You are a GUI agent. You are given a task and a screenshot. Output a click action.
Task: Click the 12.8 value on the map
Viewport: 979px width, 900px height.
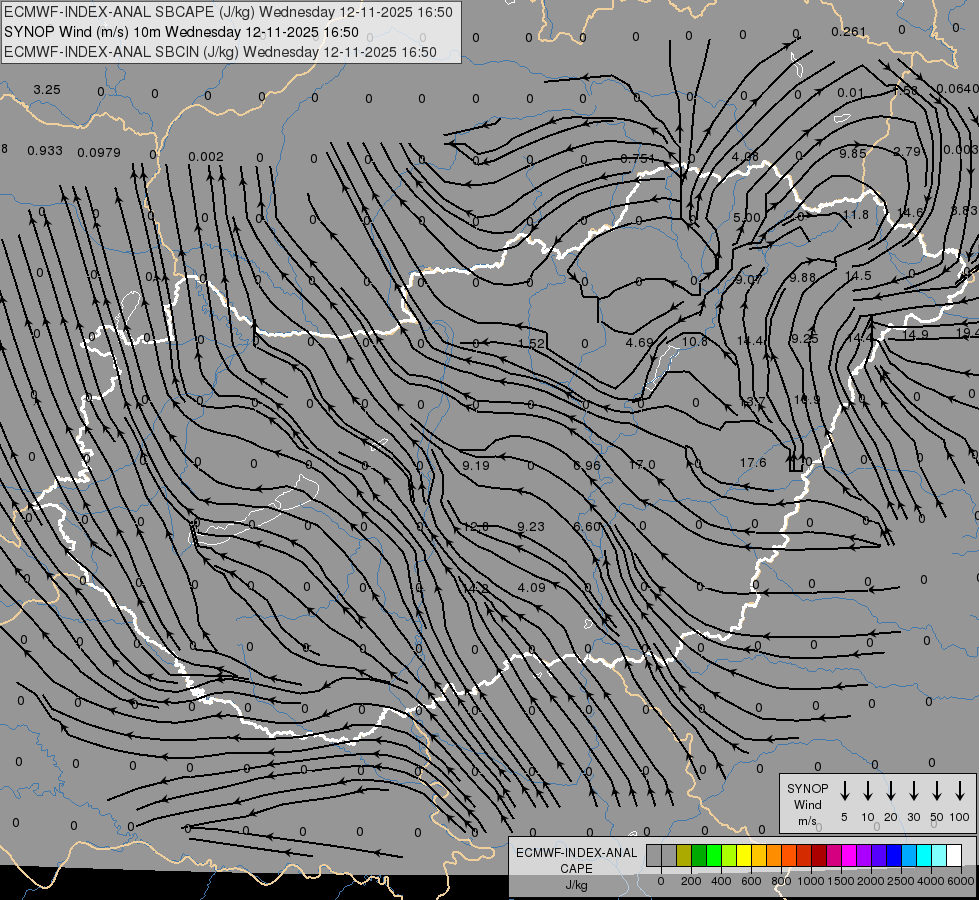[x=476, y=527]
